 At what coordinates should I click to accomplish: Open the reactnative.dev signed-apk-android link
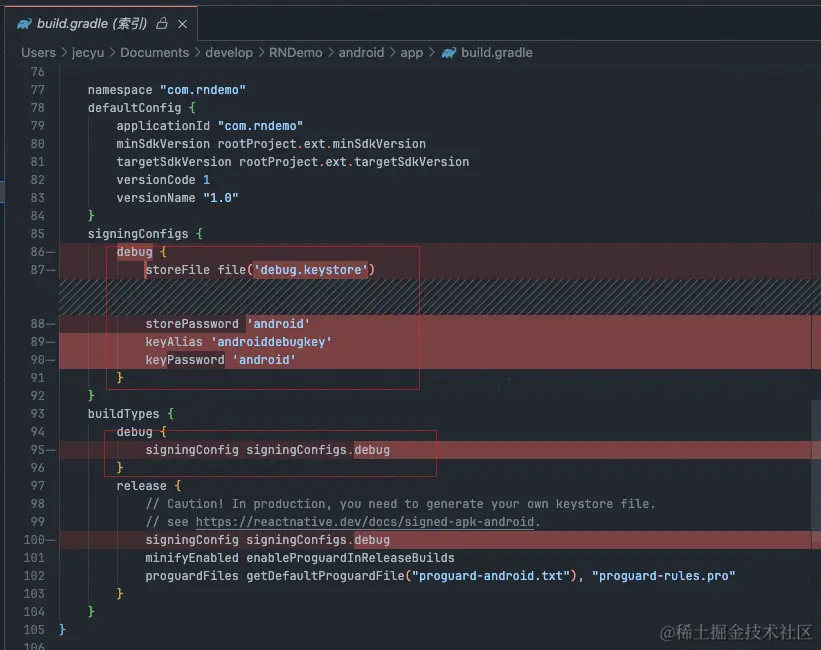click(x=365, y=522)
